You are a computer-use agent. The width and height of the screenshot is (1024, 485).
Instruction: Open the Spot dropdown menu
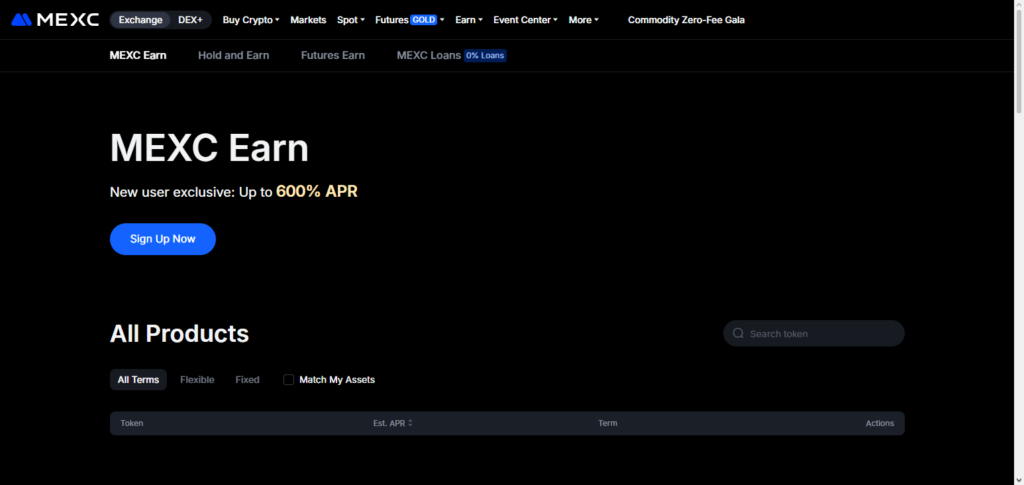click(351, 20)
